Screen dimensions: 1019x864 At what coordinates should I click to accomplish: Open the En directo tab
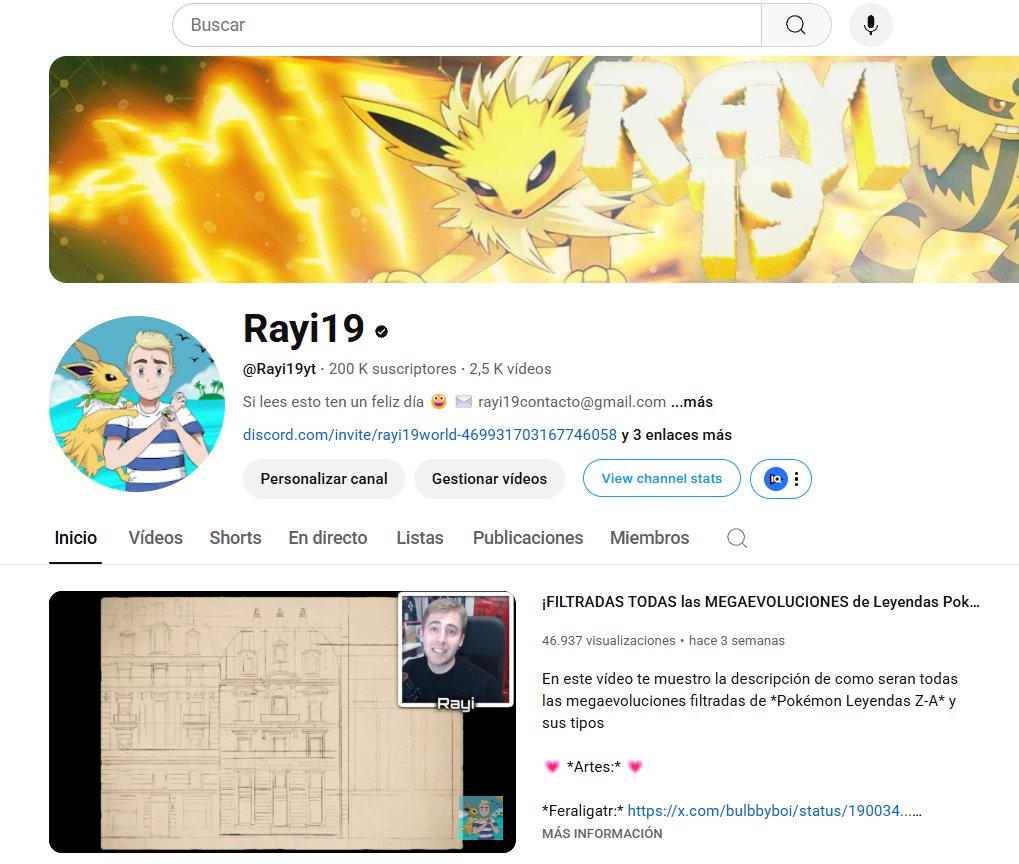328,538
